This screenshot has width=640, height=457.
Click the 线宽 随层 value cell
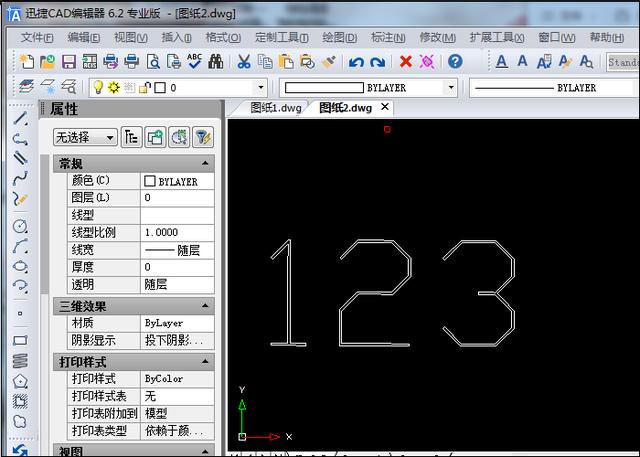[177, 250]
